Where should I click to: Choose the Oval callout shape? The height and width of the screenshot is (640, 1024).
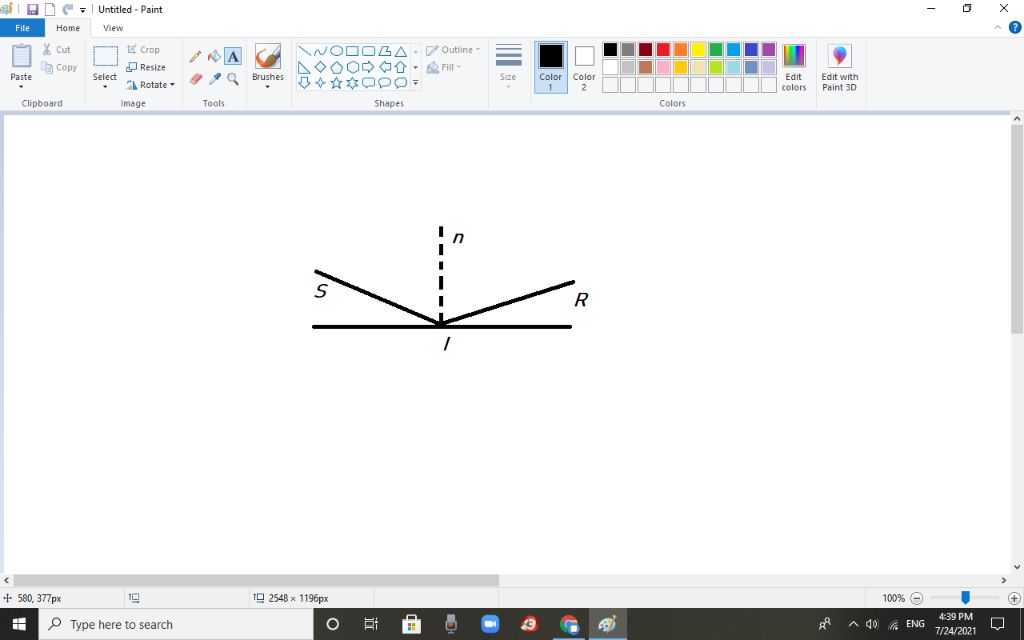point(385,83)
